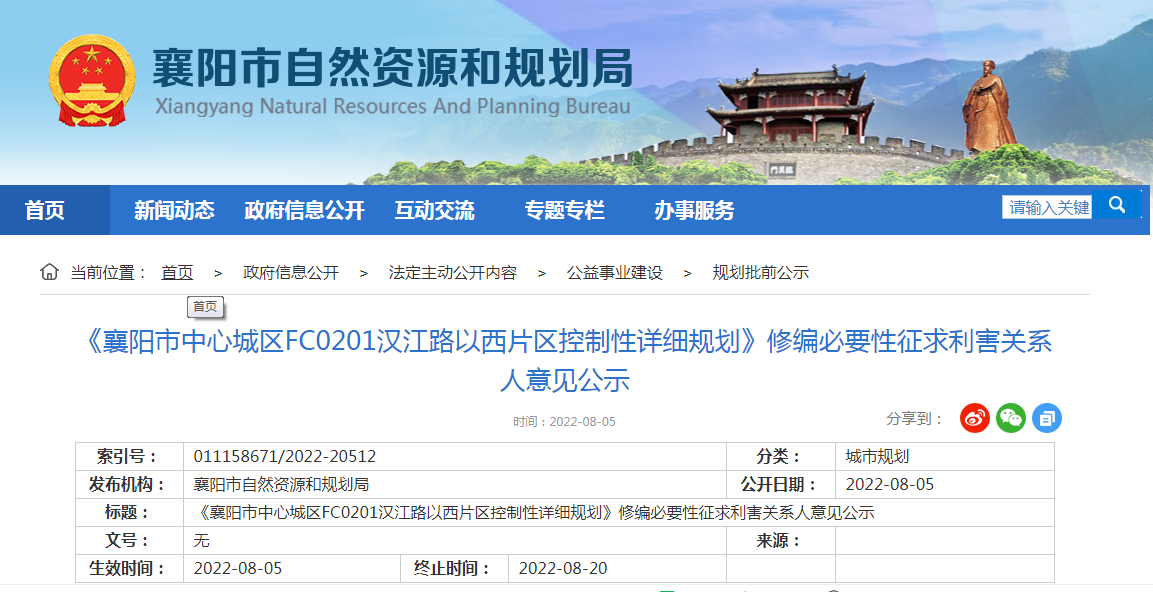The height and width of the screenshot is (592, 1153).
Task: Open the 新闻动态 navigation menu
Action: click(x=174, y=210)
